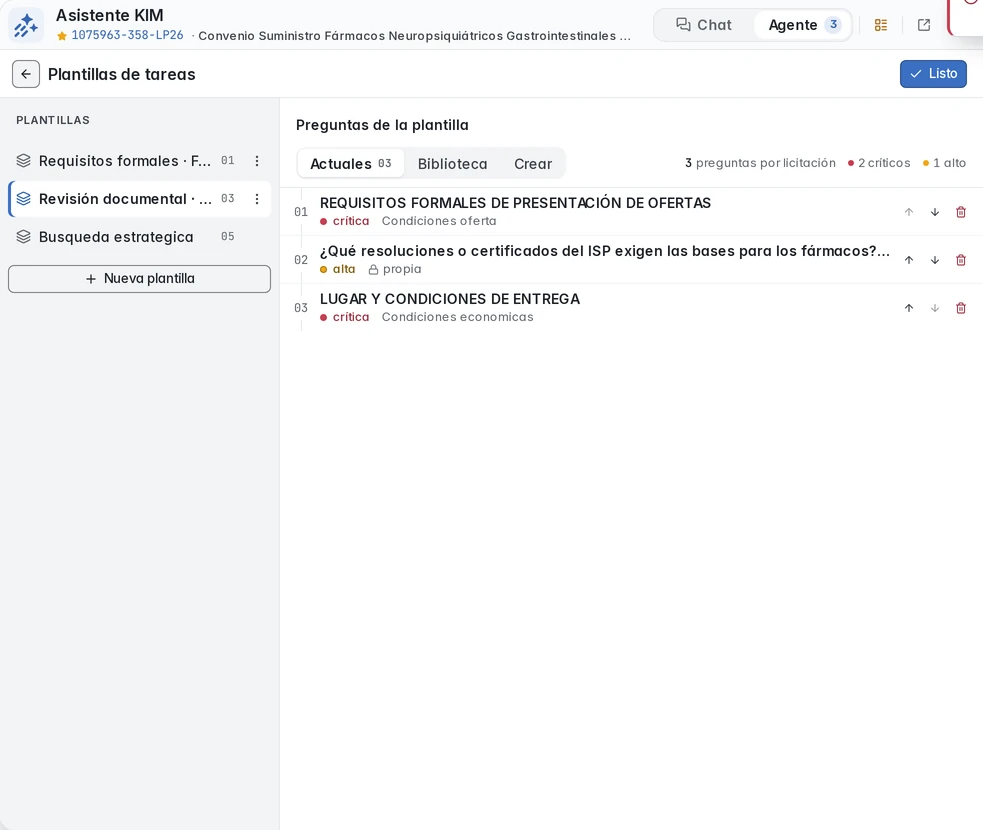Click the orange checklist view icon in header
Screen dimensions: 983x830
tap(881, 25)
